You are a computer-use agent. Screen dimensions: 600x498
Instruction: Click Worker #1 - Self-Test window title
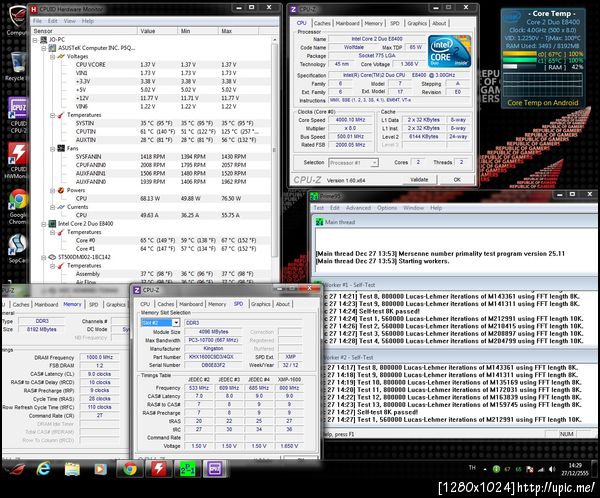[350, 285]
